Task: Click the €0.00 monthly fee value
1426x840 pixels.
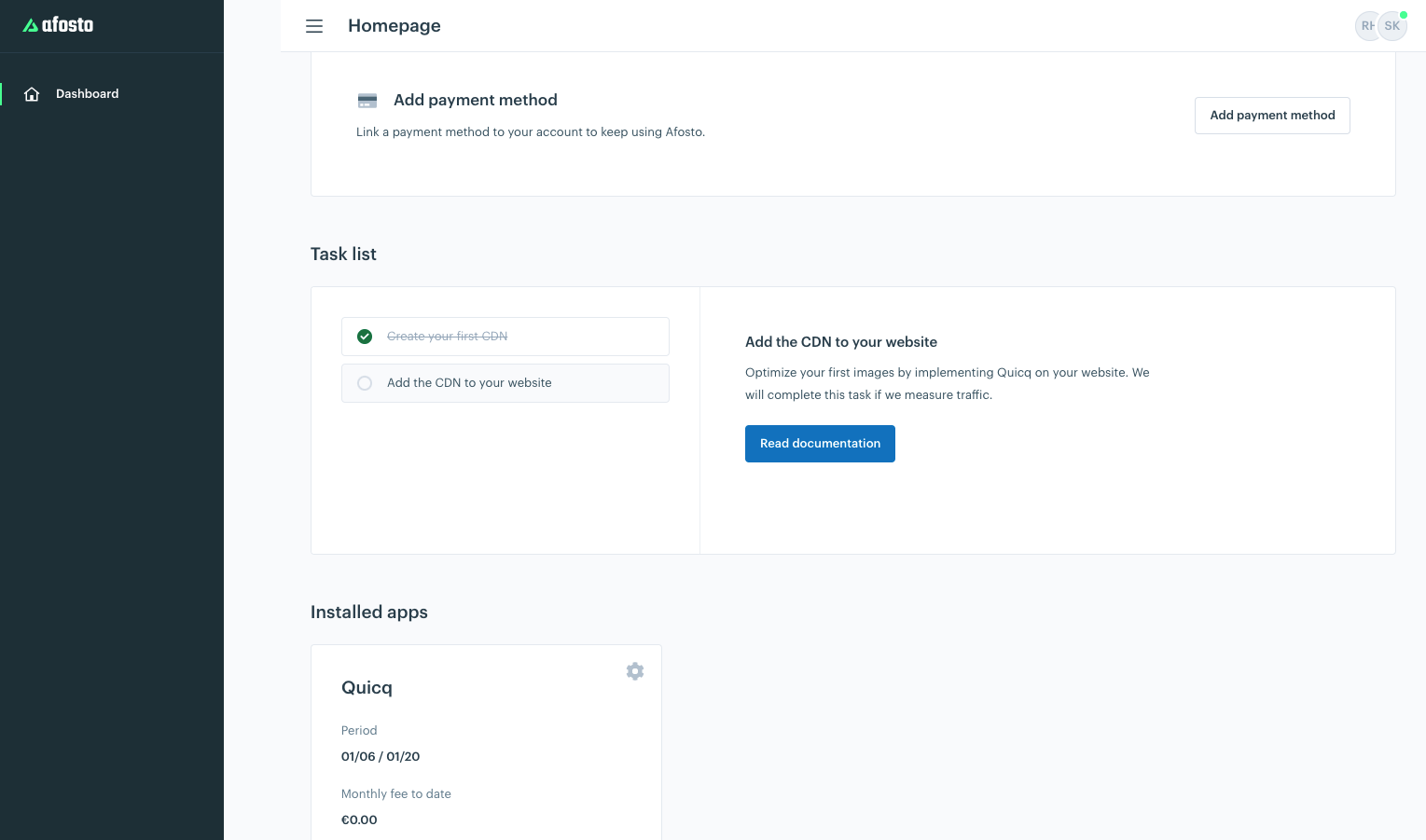Action: tap(359, 820)
